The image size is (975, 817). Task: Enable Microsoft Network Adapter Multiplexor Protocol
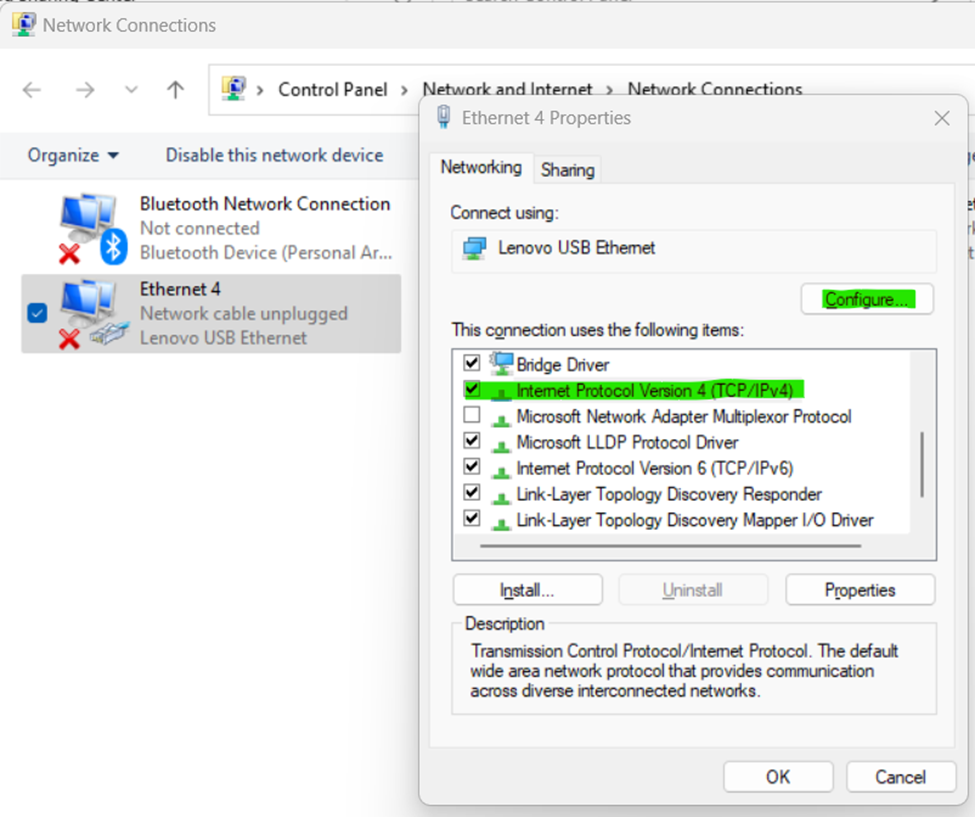pos(472,416)
